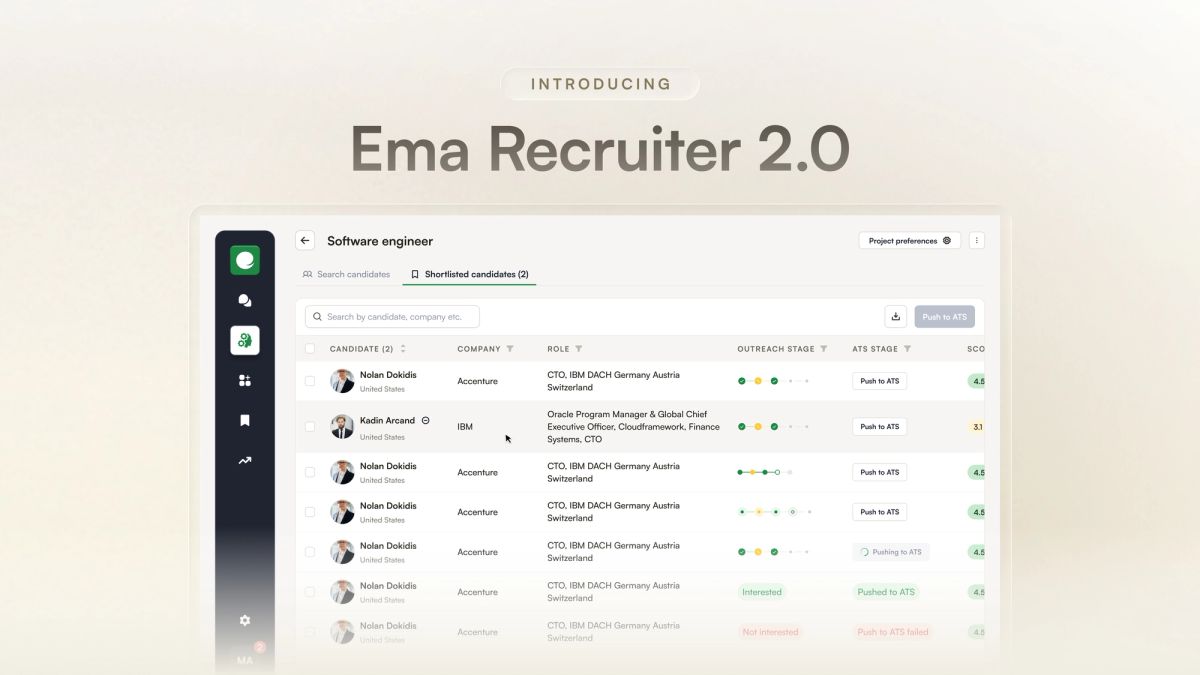
Task: Filter the Company column
Action: click(x=510, y=349)
